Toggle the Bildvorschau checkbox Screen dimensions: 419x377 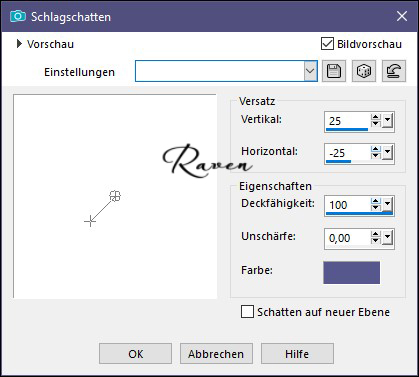tap(327, 44)
